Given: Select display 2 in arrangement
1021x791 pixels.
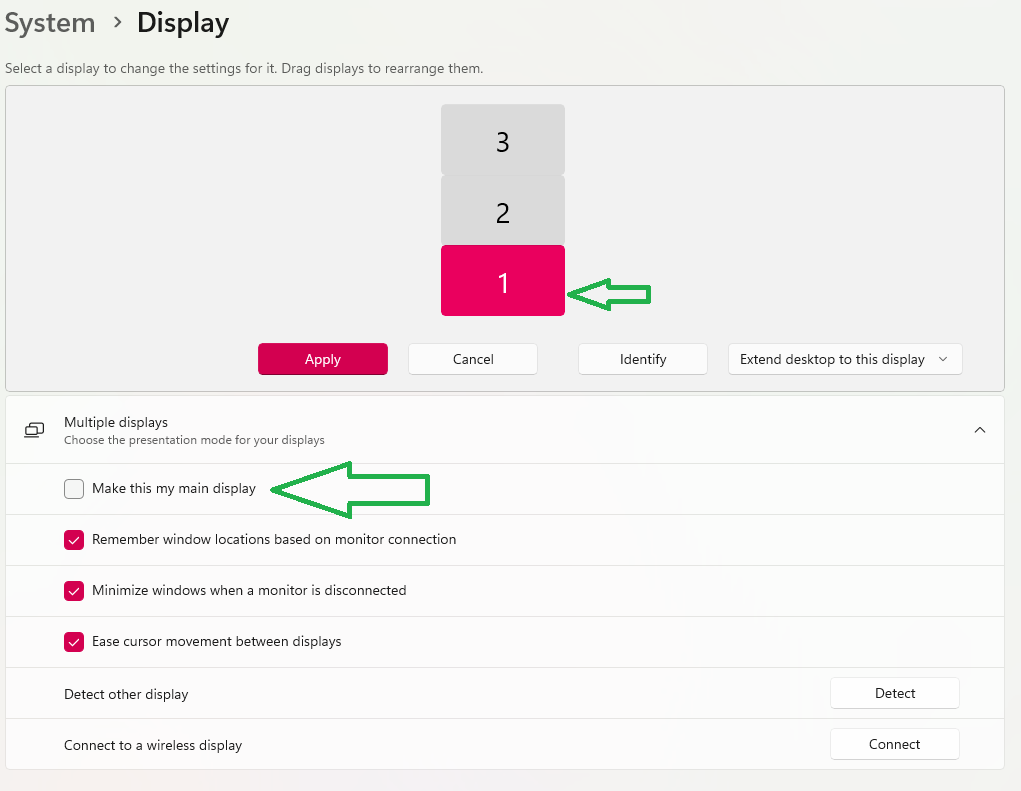Looking at the screenshot, I should click(x=503, y=210).
